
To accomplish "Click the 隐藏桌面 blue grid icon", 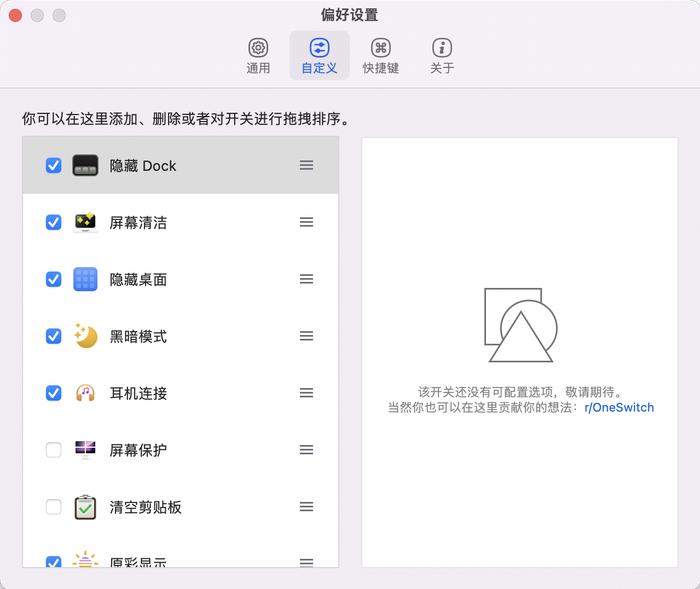I will point(85,279).
